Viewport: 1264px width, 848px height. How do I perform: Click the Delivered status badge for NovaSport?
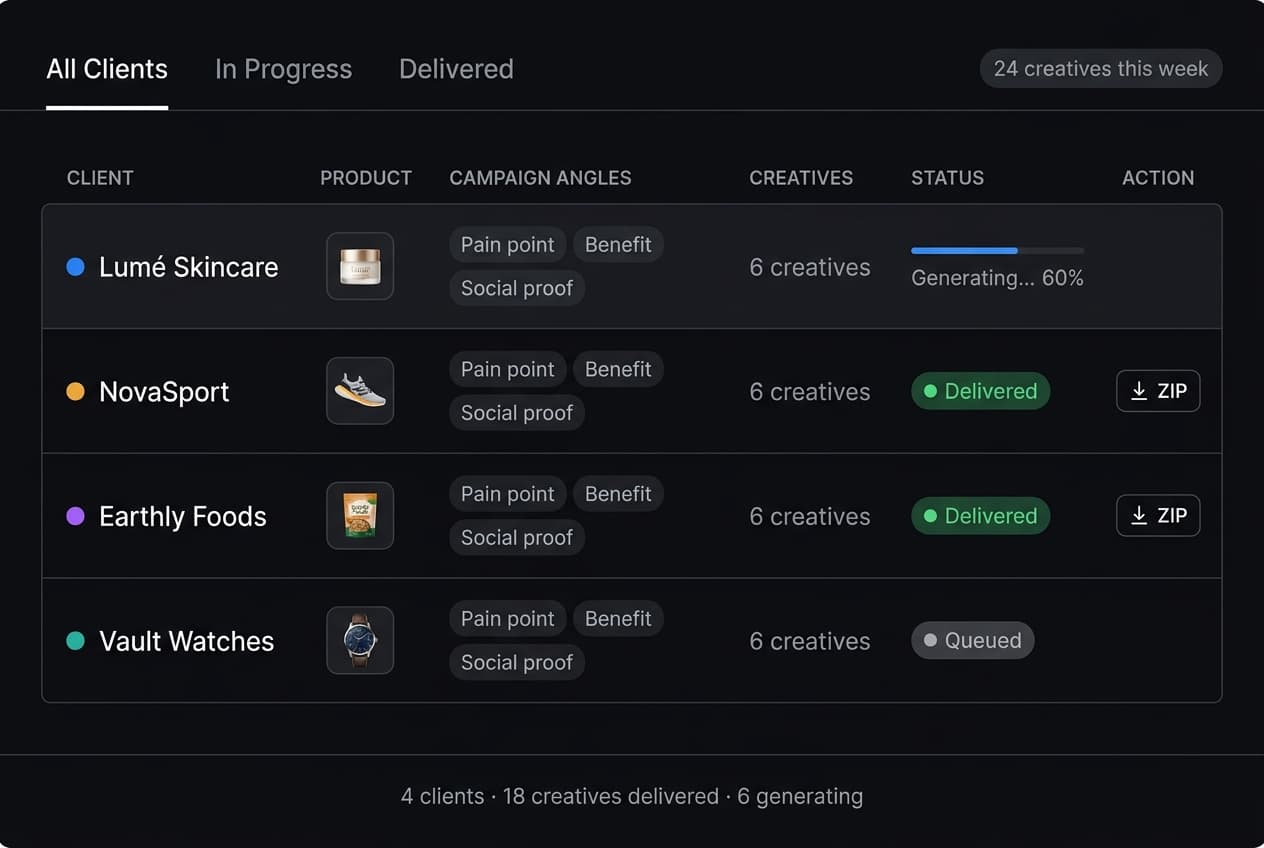coord(980,391)
